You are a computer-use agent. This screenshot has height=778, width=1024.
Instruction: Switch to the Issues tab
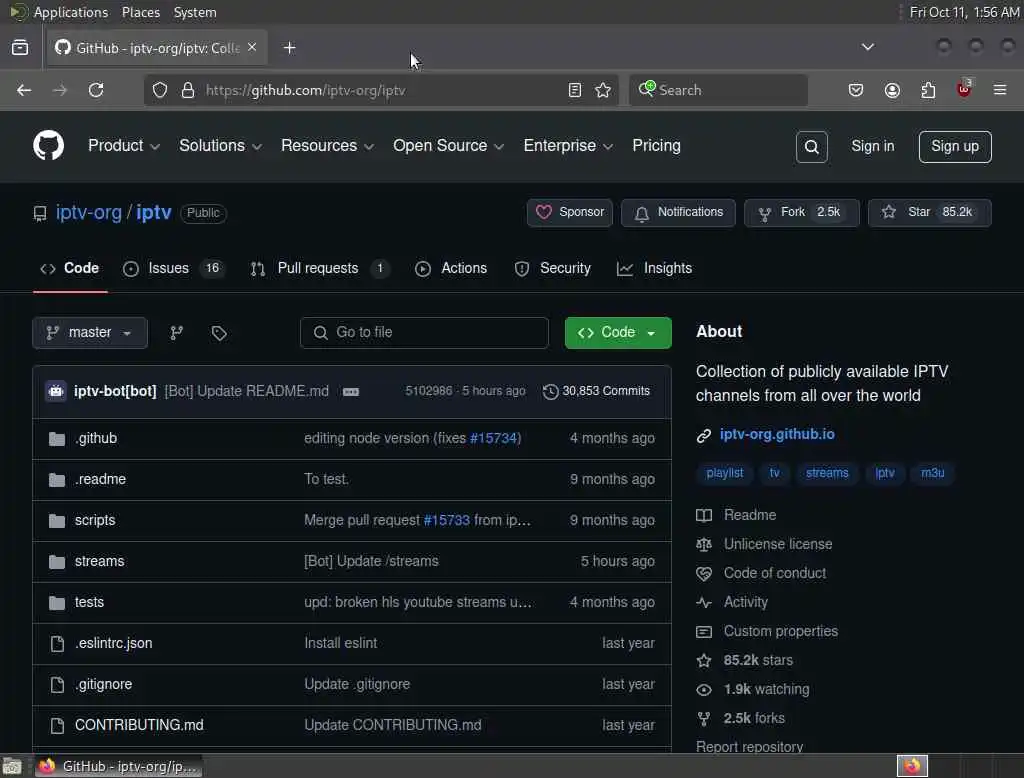pyautogui.click(x=174, y=268)
